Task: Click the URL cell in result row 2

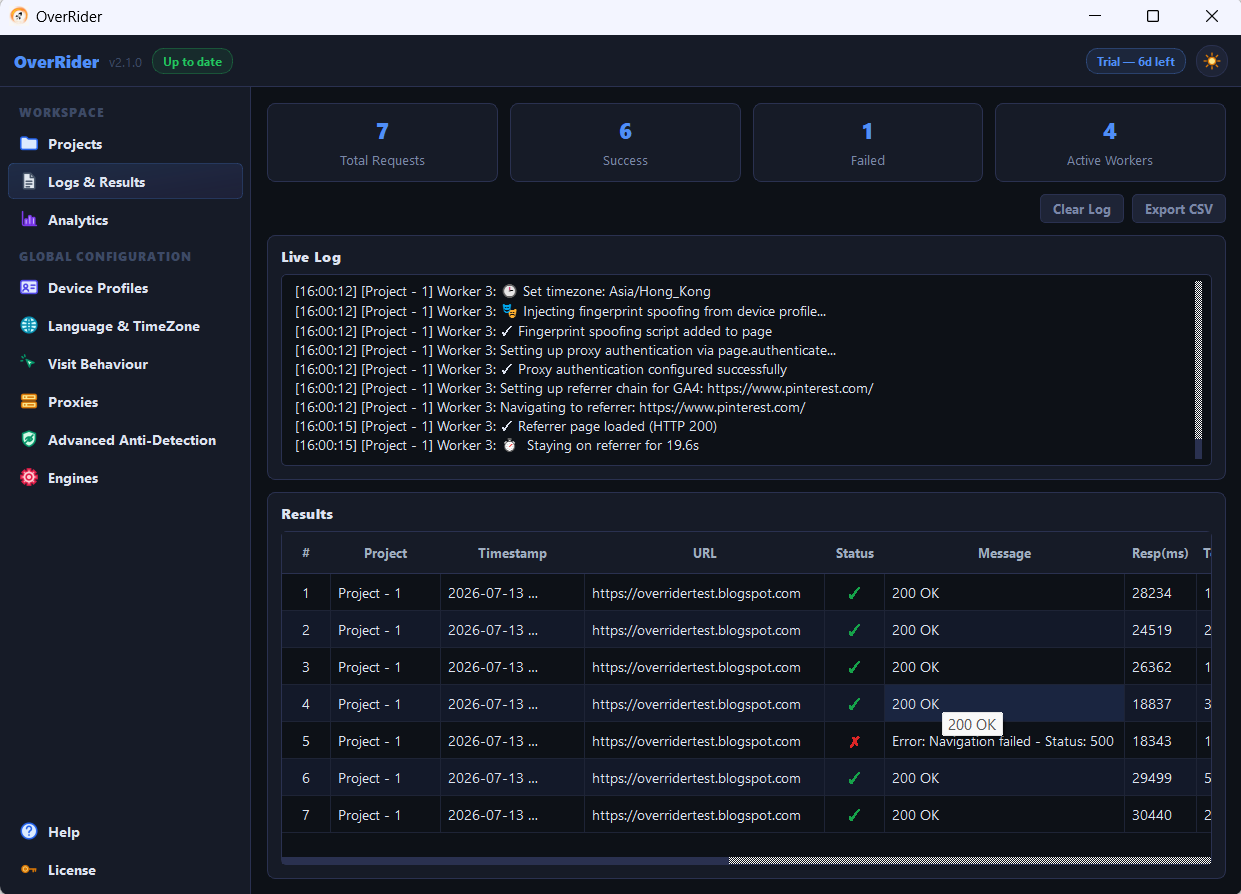Action: (x=704, y=630)
